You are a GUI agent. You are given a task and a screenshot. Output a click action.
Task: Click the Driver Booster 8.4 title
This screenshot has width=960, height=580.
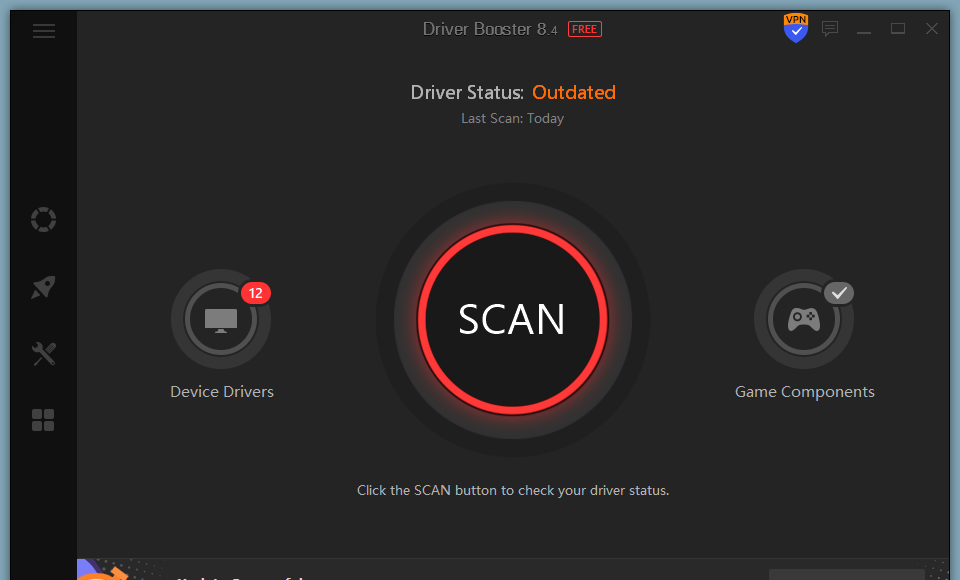click(x=490, y=29)
